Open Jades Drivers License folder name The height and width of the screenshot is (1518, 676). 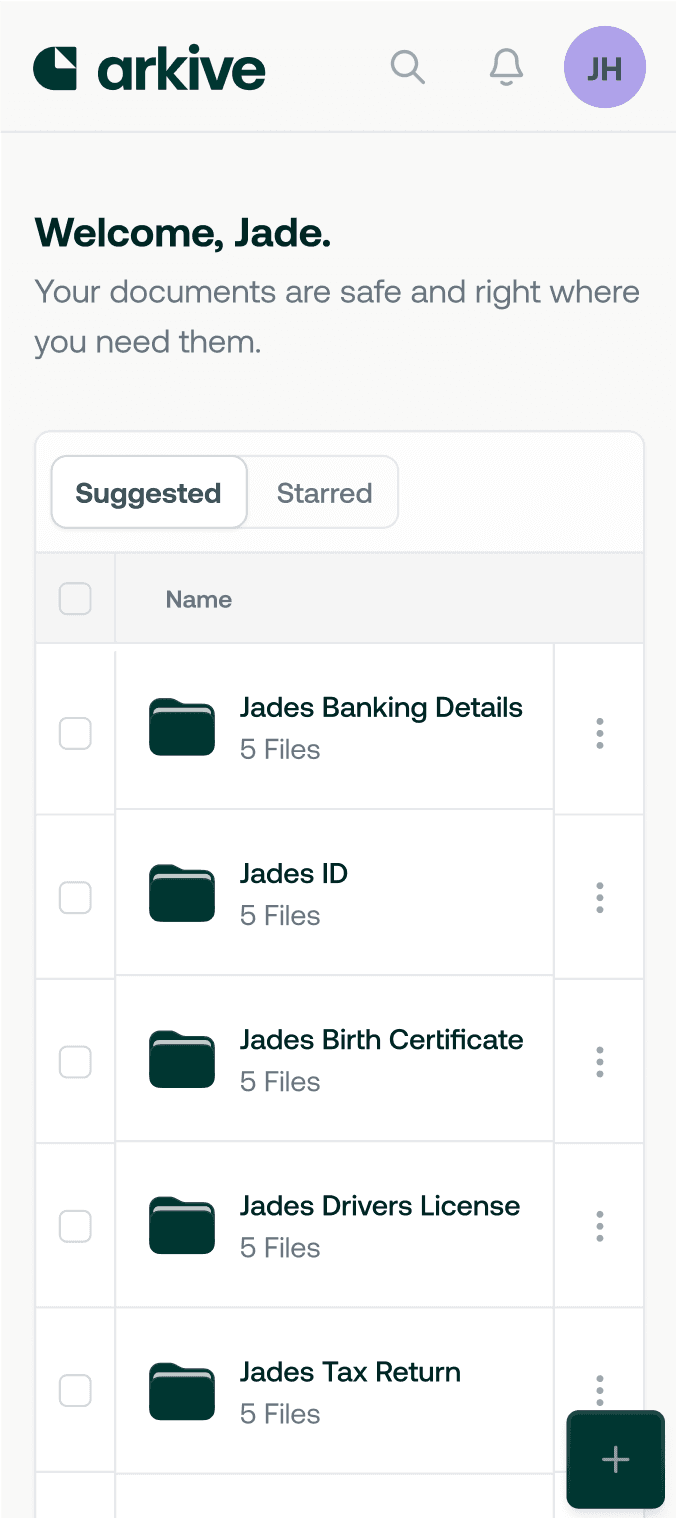[380, 1205]
